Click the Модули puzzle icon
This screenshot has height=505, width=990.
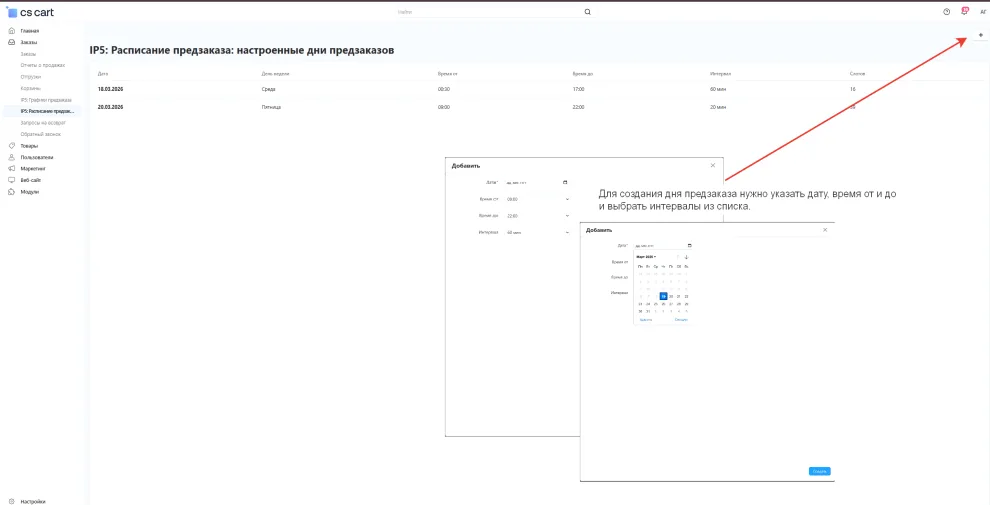(11, 191)
